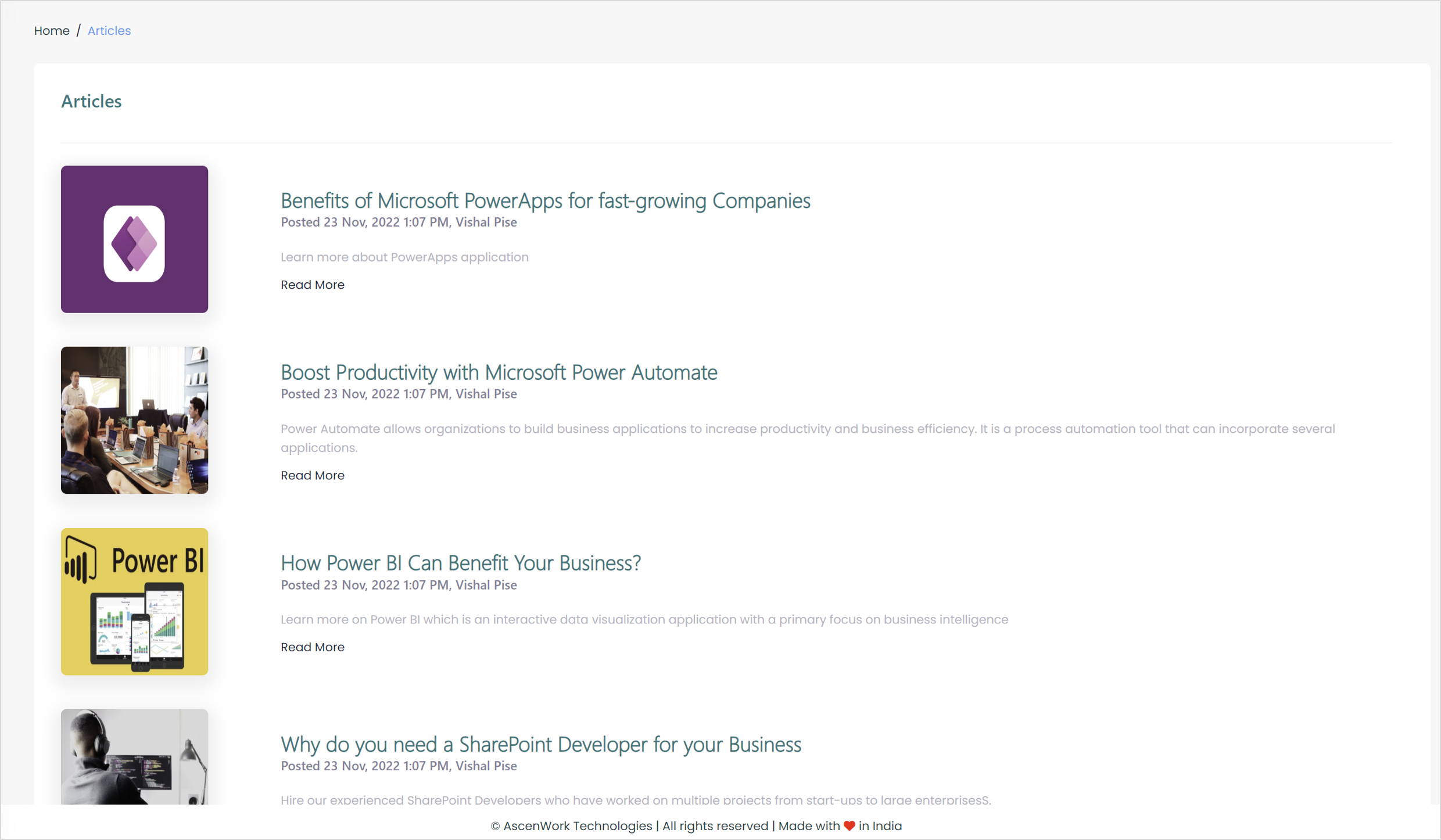This screenshot has height=840, width=1441.
Task: Read More under the PowerApps article
Action: pyautogui.click(x=313, y=285)
